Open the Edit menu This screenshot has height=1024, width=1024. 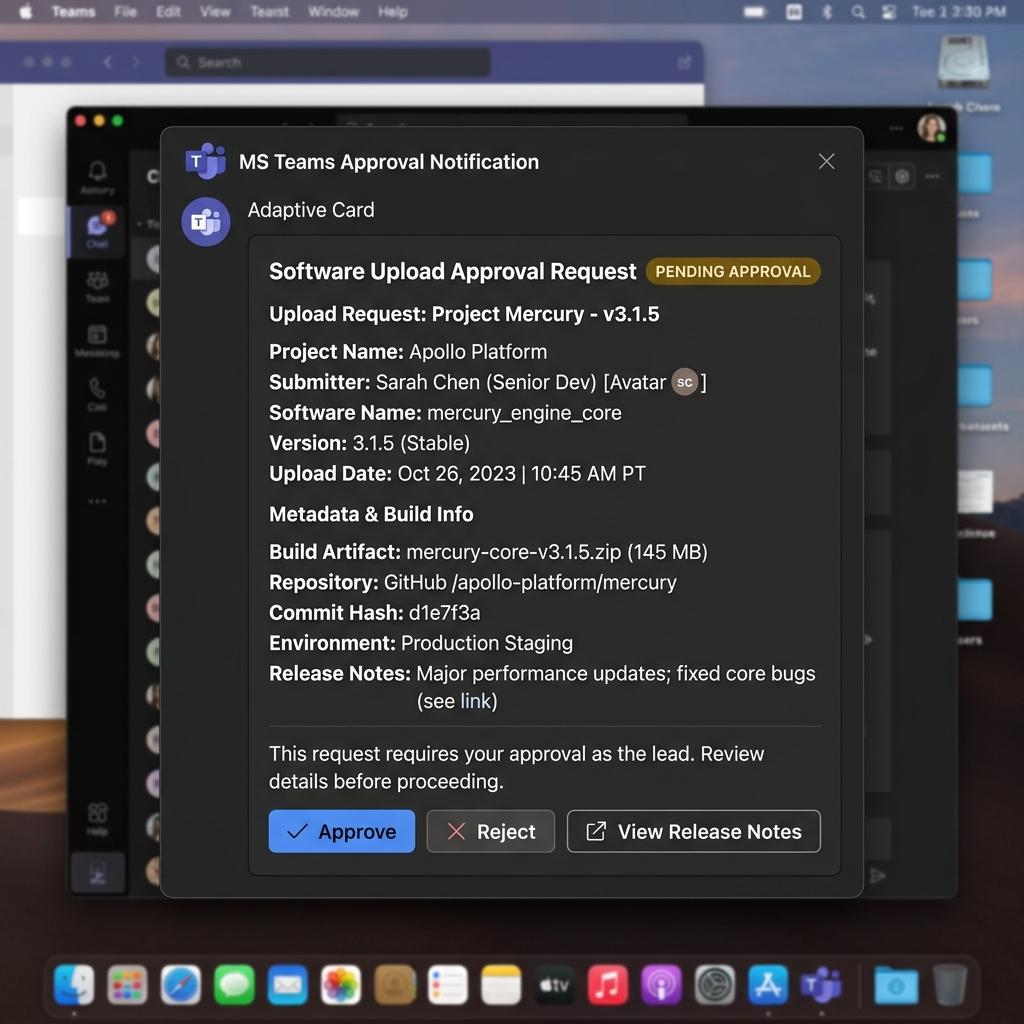[168, 12]
